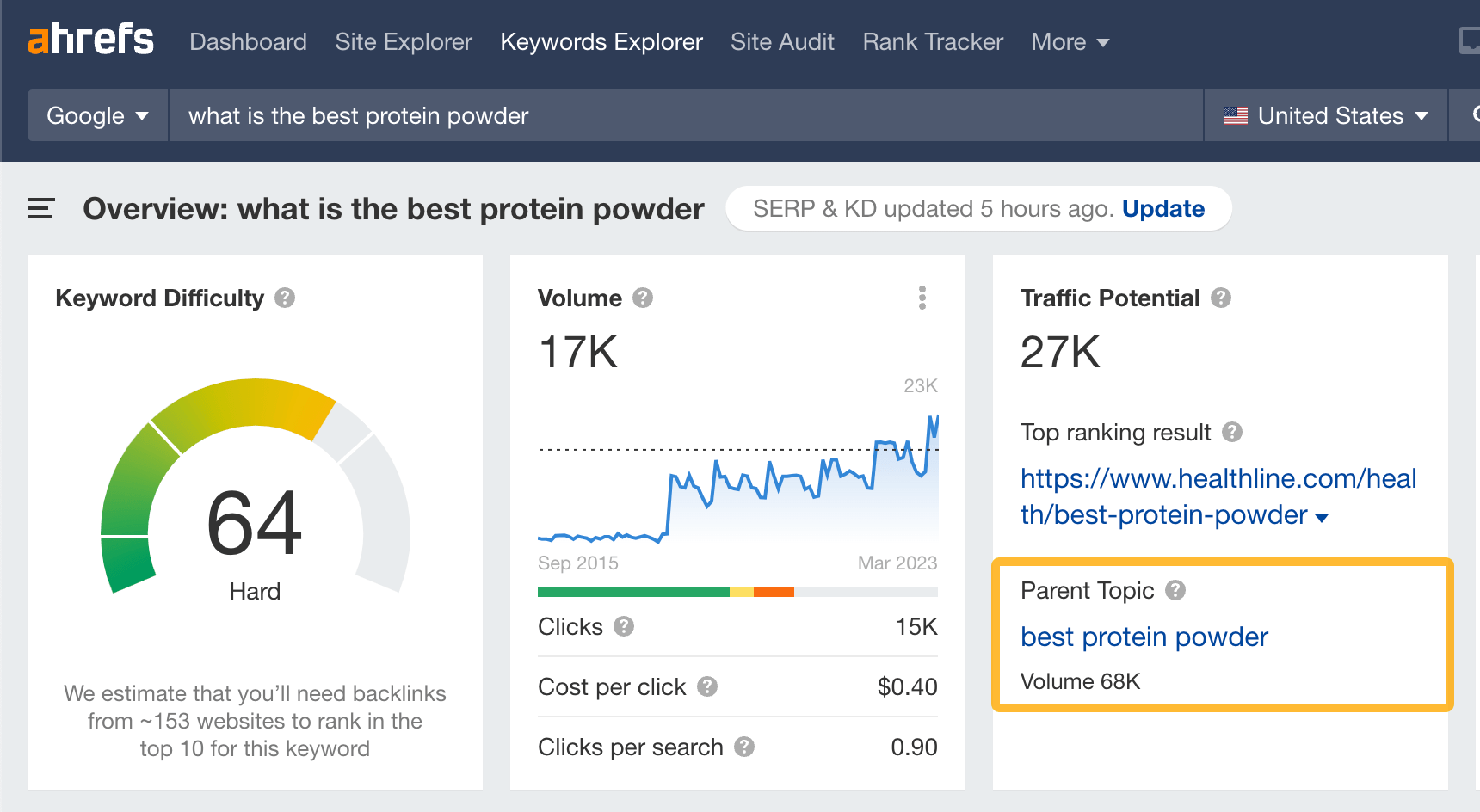Image resolution: width=1480 pixels, height=812 pixels.
Task: Click Keyword Difficulty help question mark
Action: [x=285, y=298]
